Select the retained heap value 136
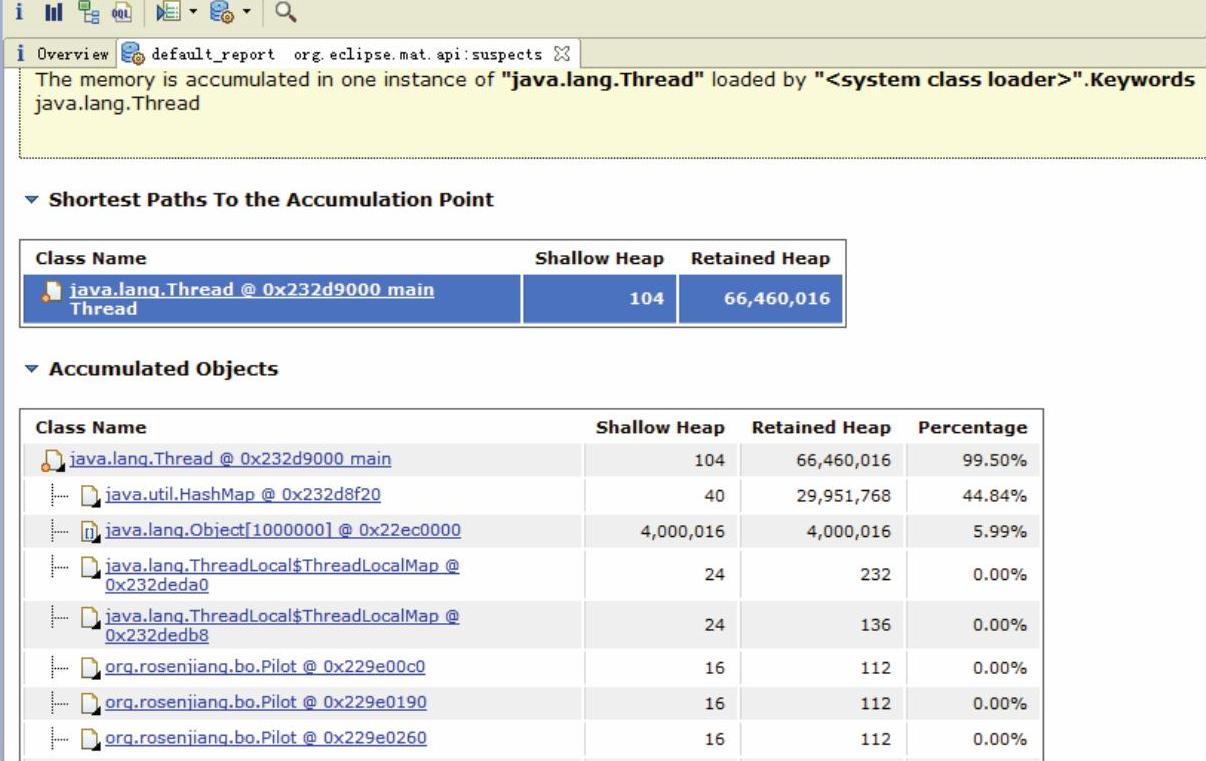This screenshot has width=1206, height=761. point(874,625)
